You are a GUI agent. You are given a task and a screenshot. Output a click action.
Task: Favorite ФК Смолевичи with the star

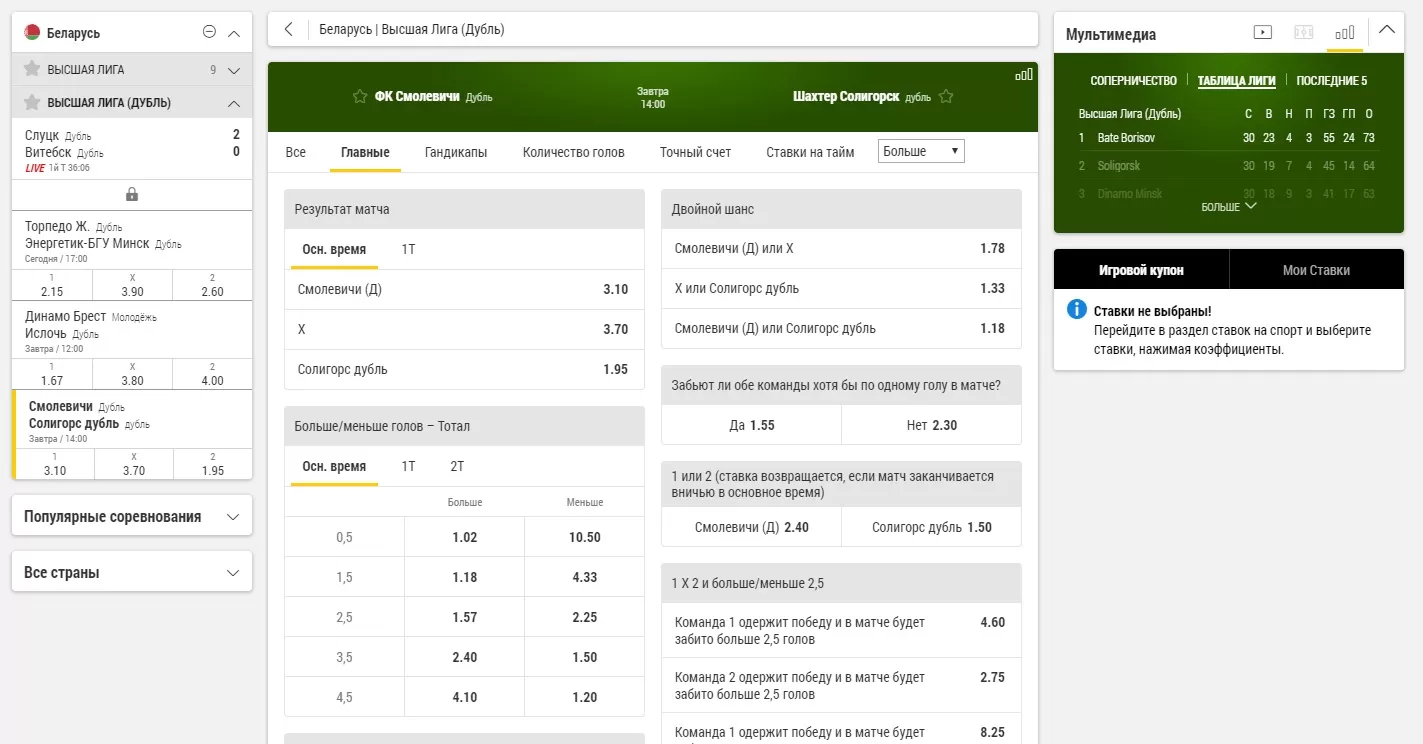360,97
